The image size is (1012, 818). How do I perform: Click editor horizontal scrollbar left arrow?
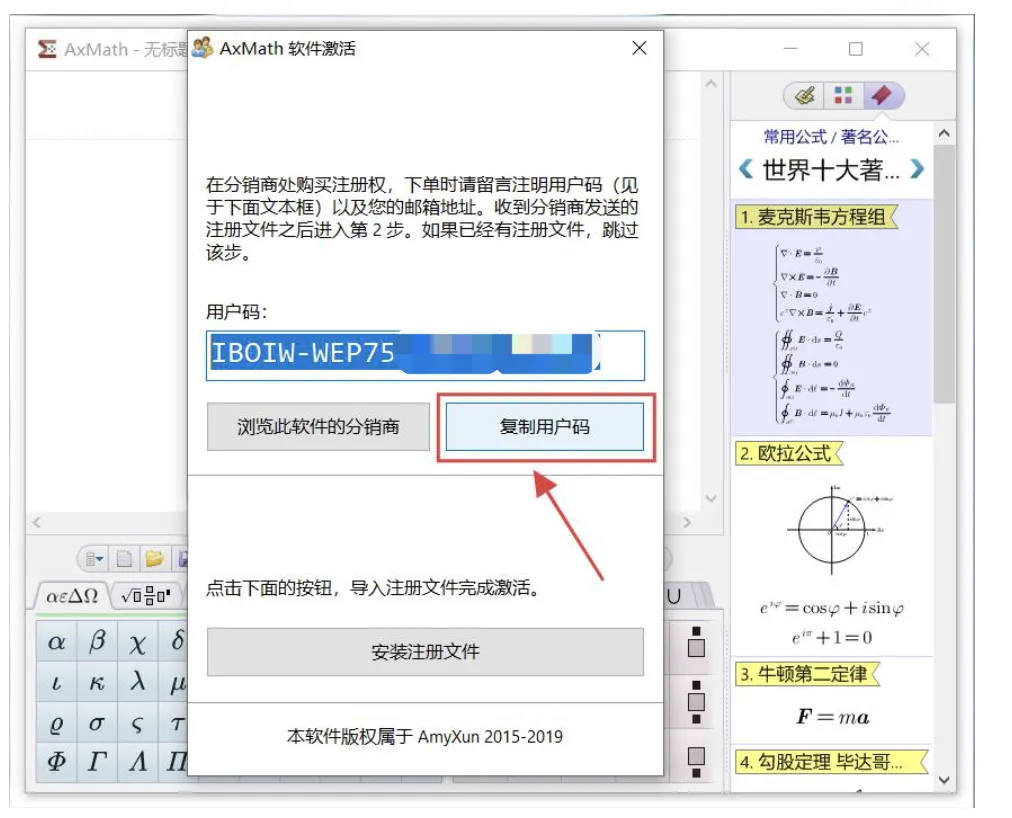point(37,522)
